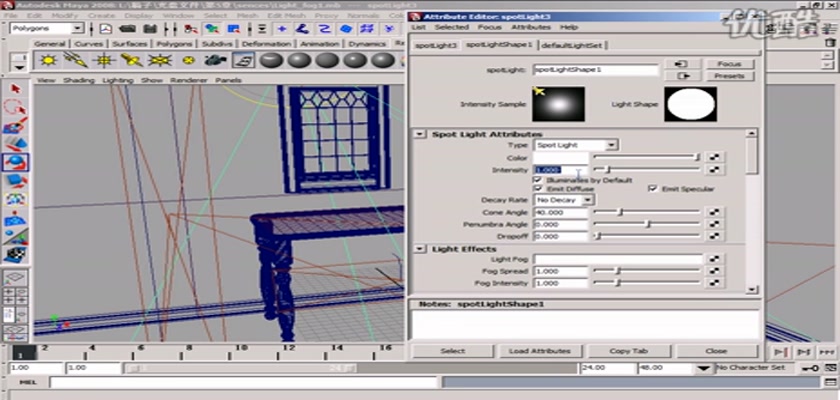Open the Color map button
Viewport: 840px width, 400px height.
tap(714, 157)
